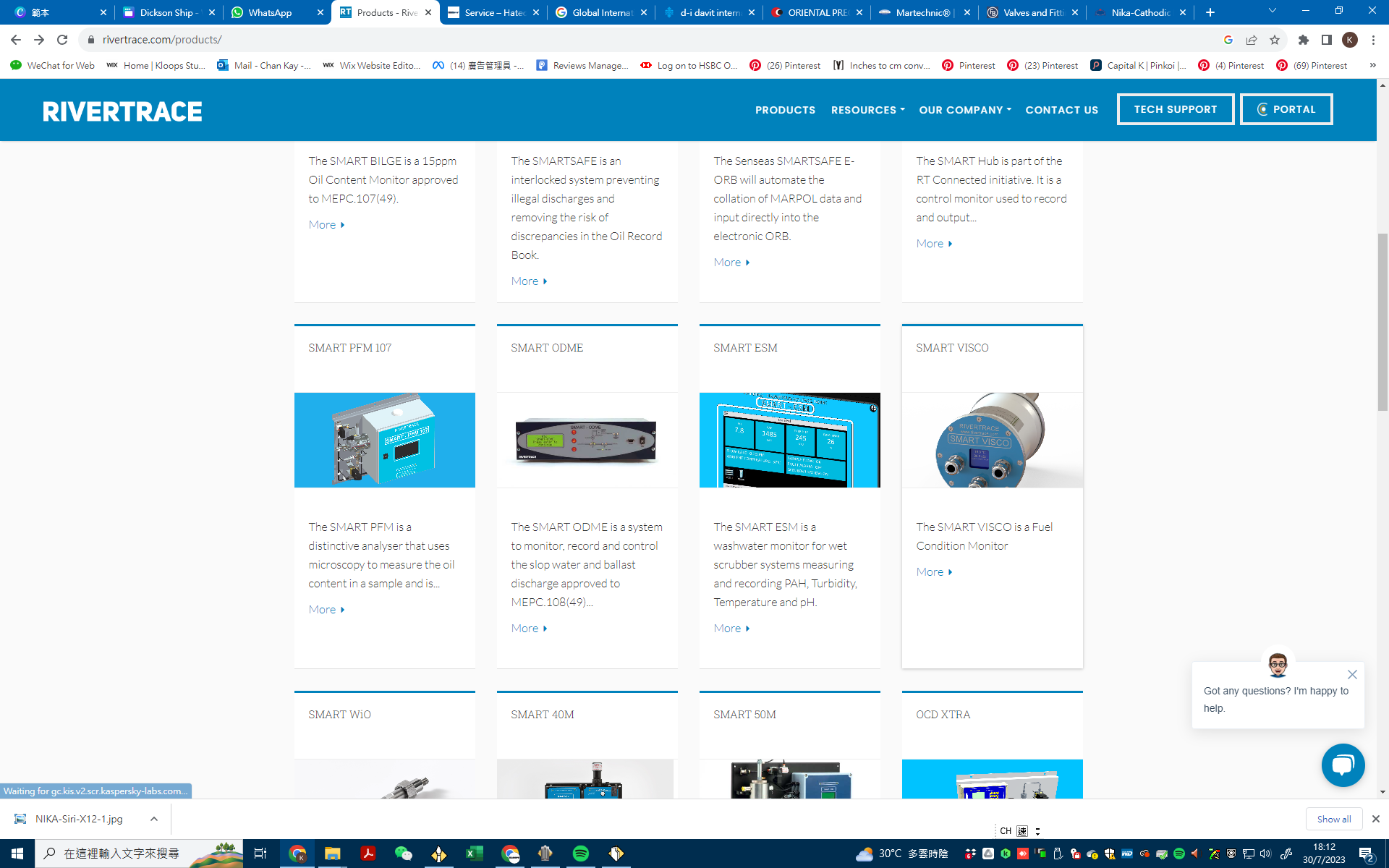Click the Tech Support button

[1175, 109]
